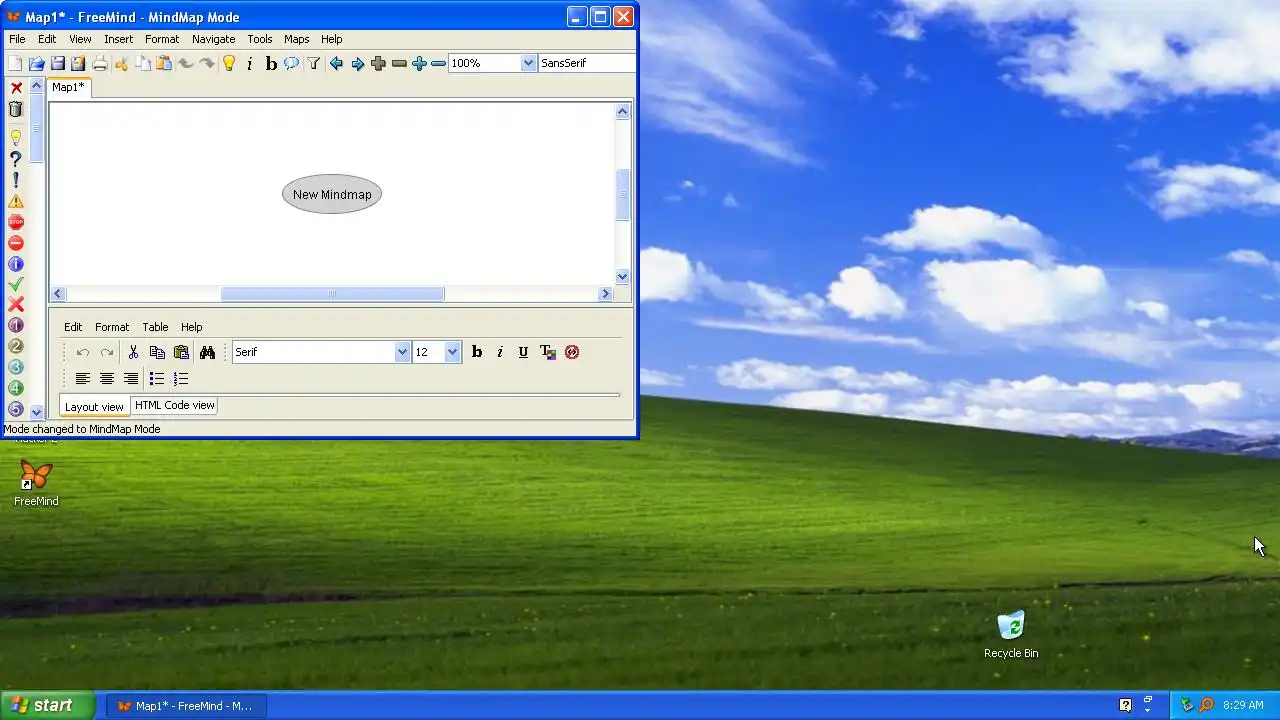
Task: Toggle italic with the main toolbar 'i' icon
Action: (x=250, y=63)
